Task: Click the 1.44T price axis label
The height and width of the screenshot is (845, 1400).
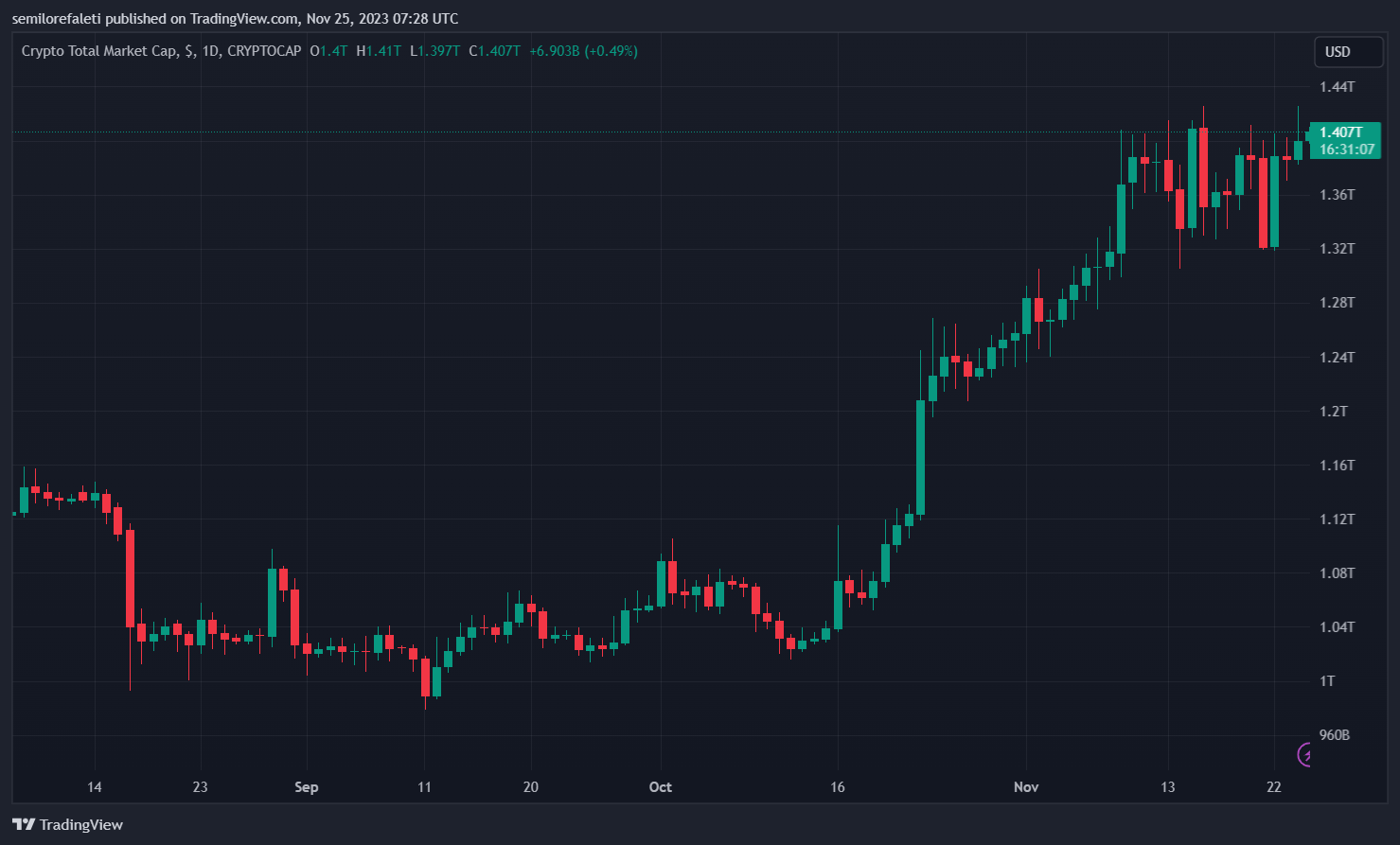Action: (1338, 87)
